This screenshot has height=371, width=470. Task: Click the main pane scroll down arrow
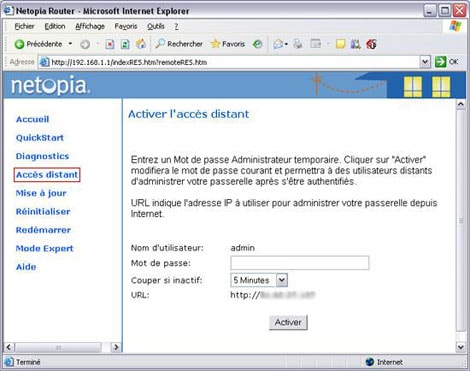461,347
